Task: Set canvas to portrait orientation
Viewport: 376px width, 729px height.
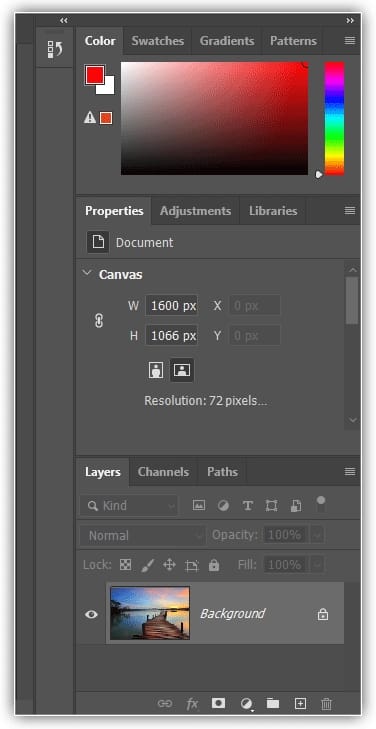Action: (156, 370)
